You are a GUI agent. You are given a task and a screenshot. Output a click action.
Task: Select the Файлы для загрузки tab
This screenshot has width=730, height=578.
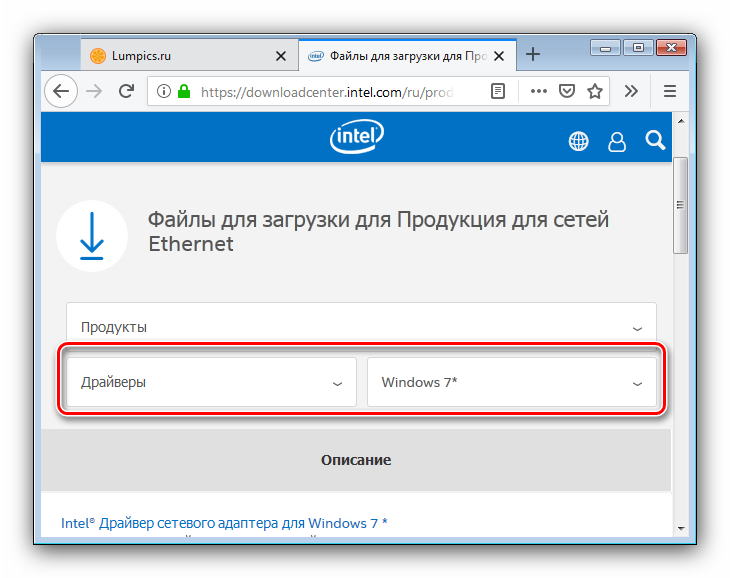407,56
